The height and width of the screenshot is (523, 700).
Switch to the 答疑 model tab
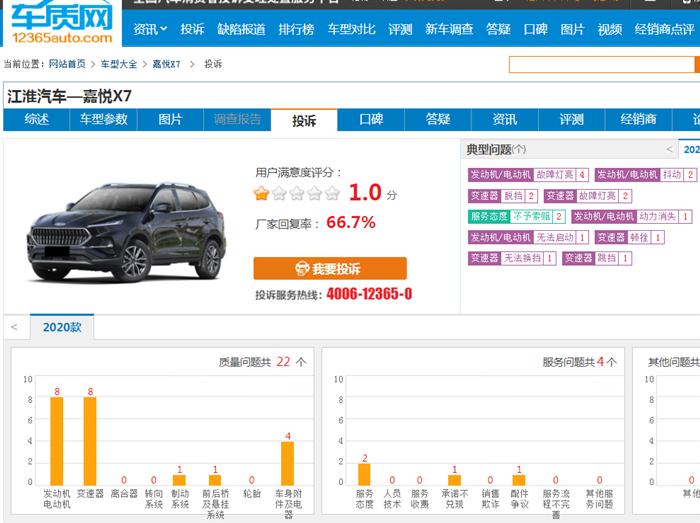[x=438, y=120]
